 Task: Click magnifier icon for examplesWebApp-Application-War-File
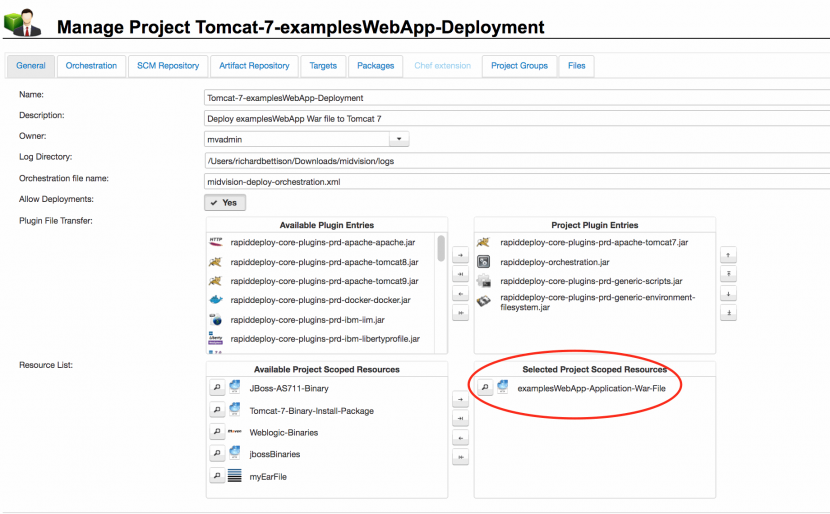point(484,388)
